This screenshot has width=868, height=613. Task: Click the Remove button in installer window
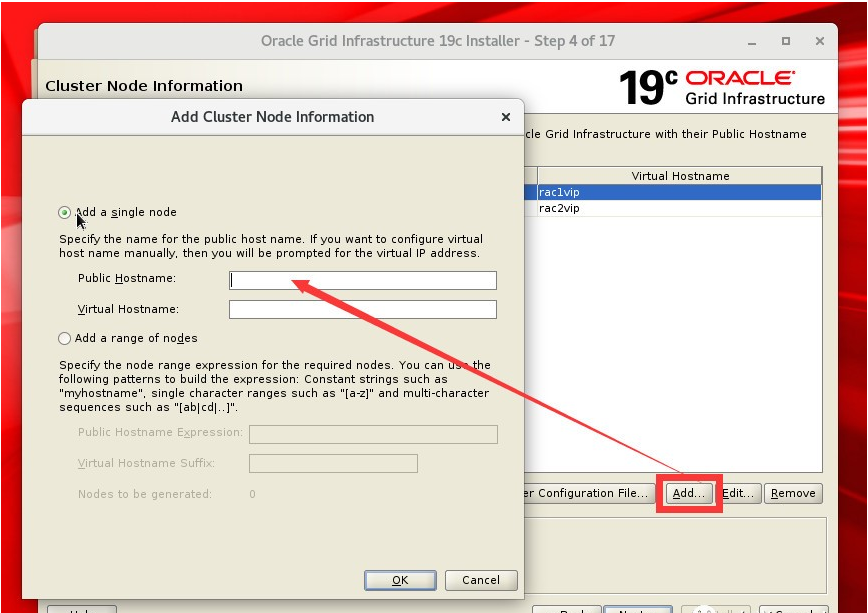(x=793, y=493)
